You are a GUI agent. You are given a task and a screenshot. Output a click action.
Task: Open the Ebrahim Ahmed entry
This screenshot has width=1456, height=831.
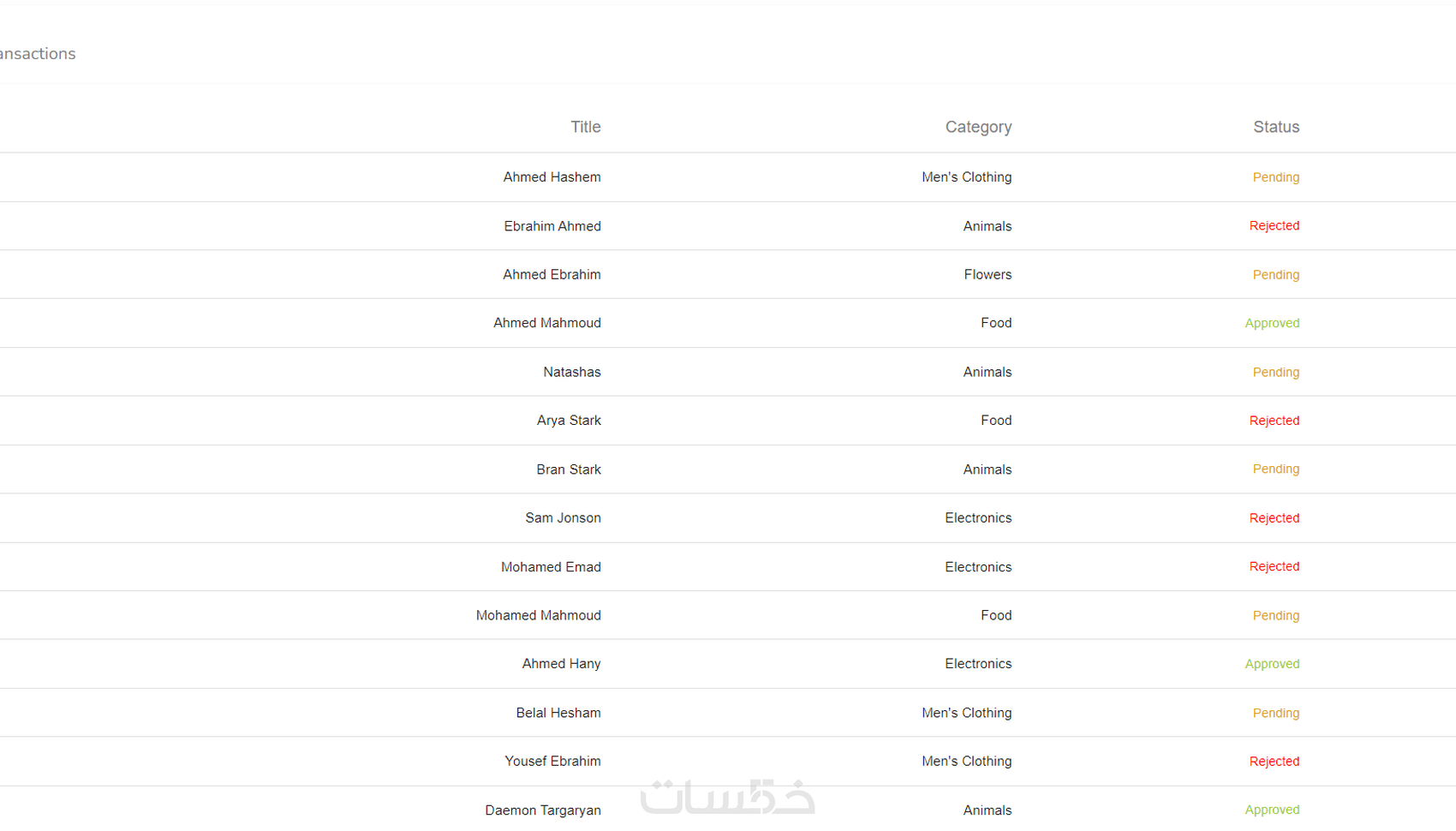[552, 226]
